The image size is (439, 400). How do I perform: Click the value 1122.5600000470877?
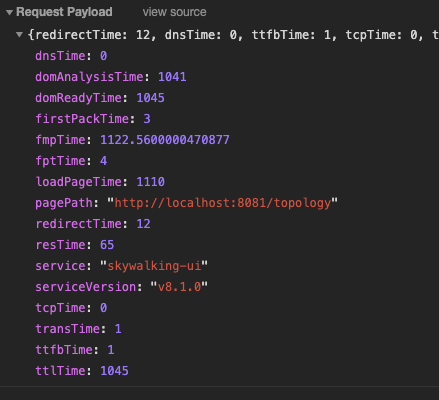pyautogui.click(x=165, y=140)
